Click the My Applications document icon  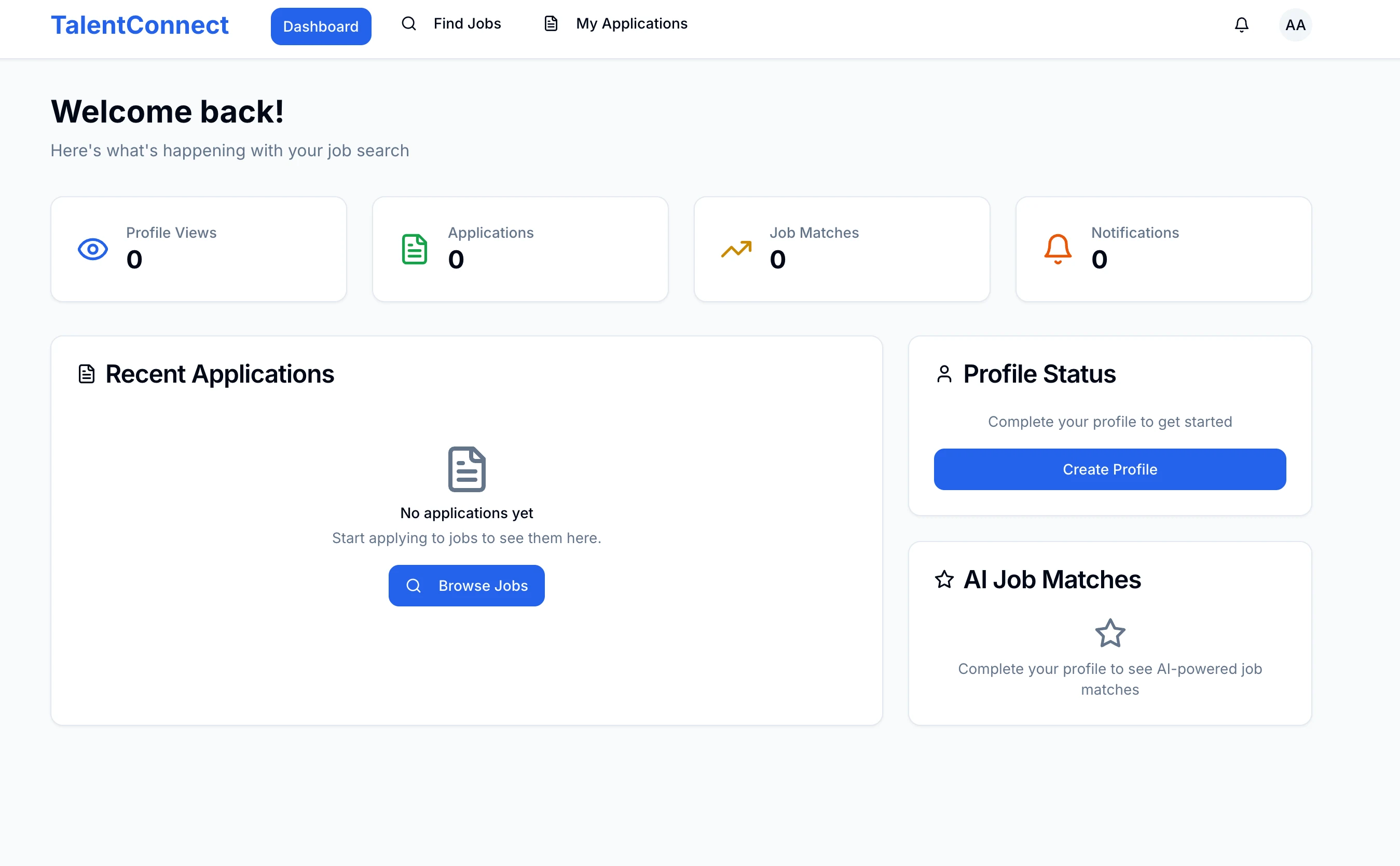[x=551, y=23]
